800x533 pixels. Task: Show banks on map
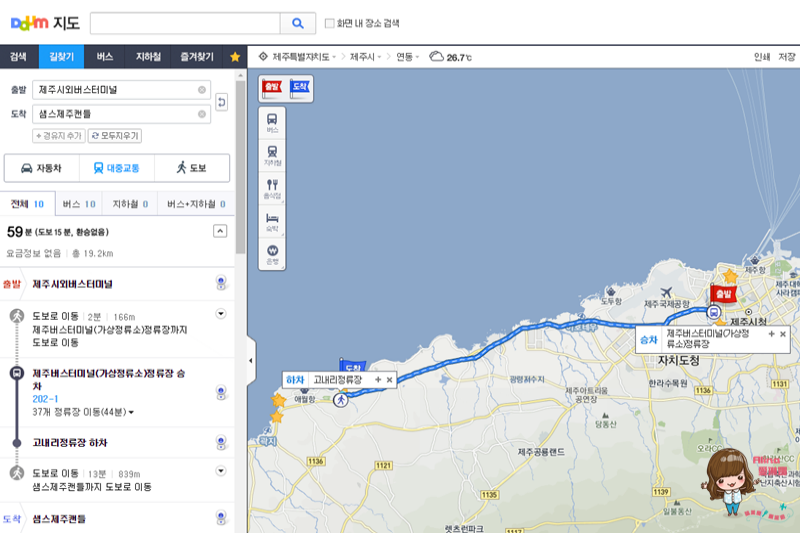[272, 254]
